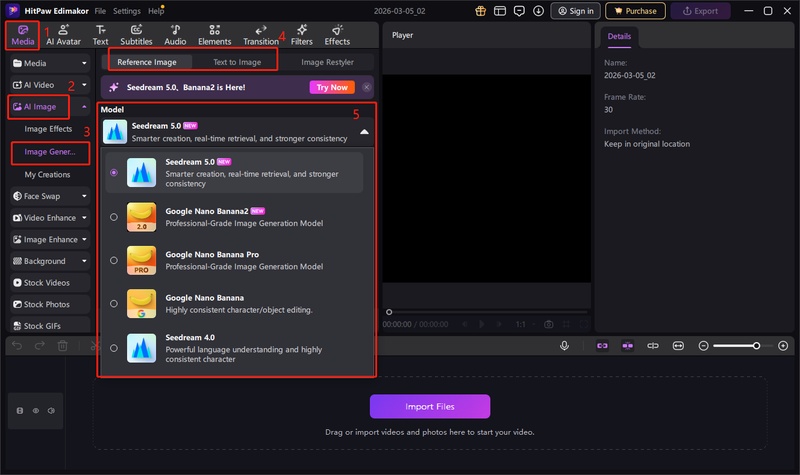800x475 pixels.
Task: Click the Import Files button
Action: 430,406
